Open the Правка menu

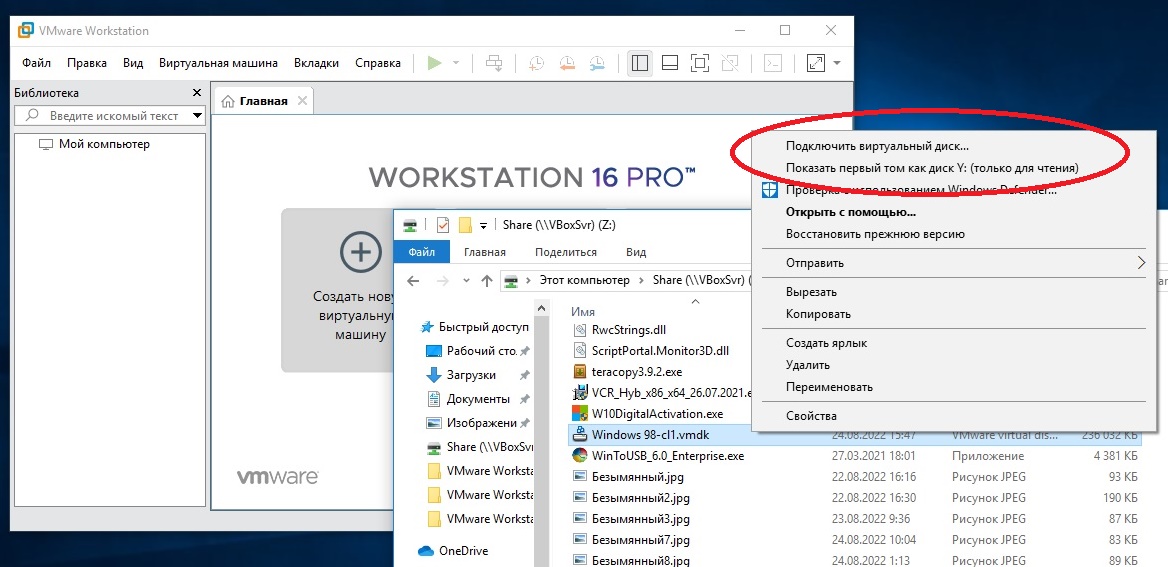[x=86, y=63]
